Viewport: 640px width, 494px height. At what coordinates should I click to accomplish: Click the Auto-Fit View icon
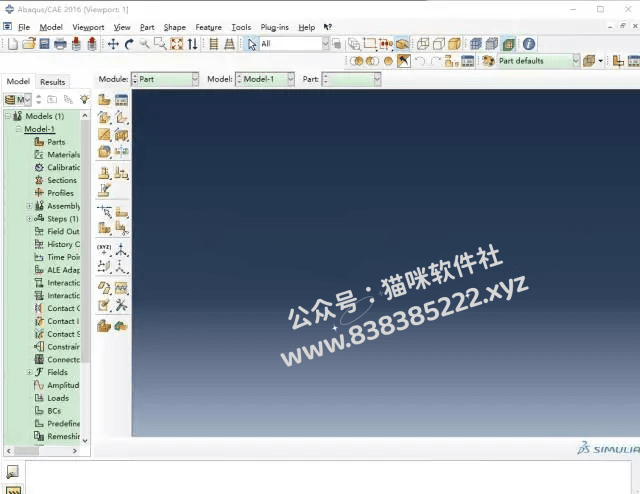176,44
